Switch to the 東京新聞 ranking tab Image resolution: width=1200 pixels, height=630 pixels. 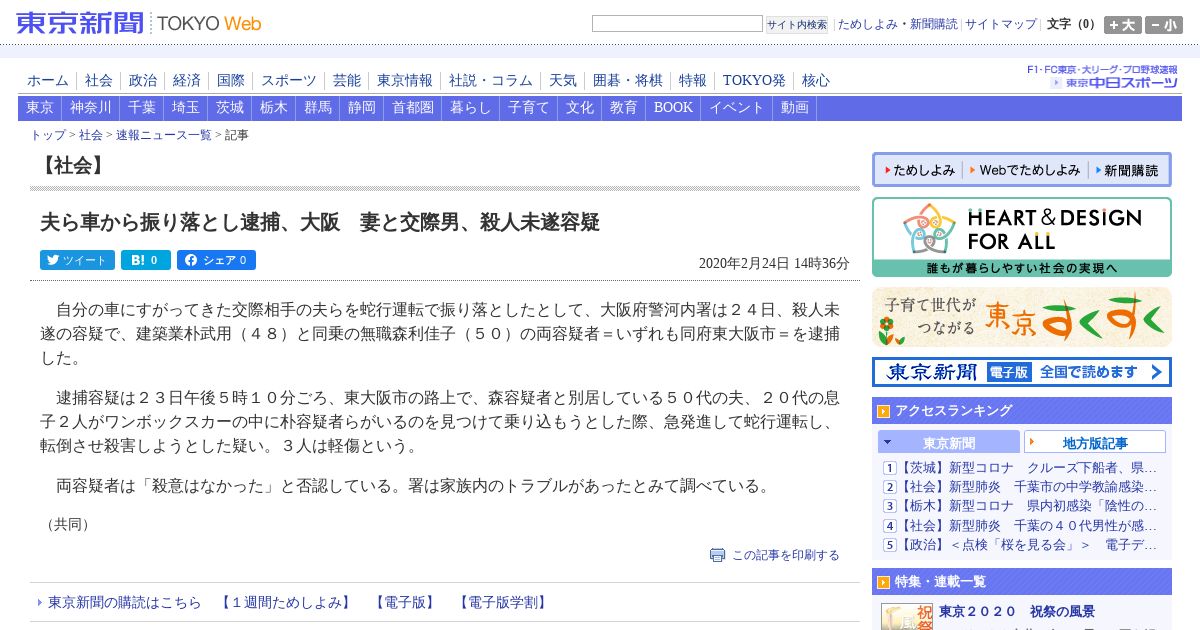pos(949,442)
